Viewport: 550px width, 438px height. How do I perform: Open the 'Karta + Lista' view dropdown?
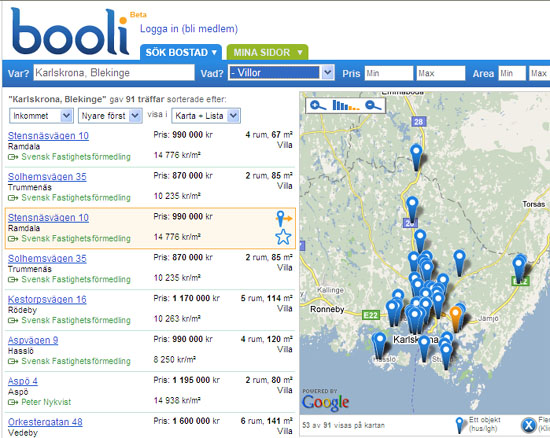click(x=206, y=116)
